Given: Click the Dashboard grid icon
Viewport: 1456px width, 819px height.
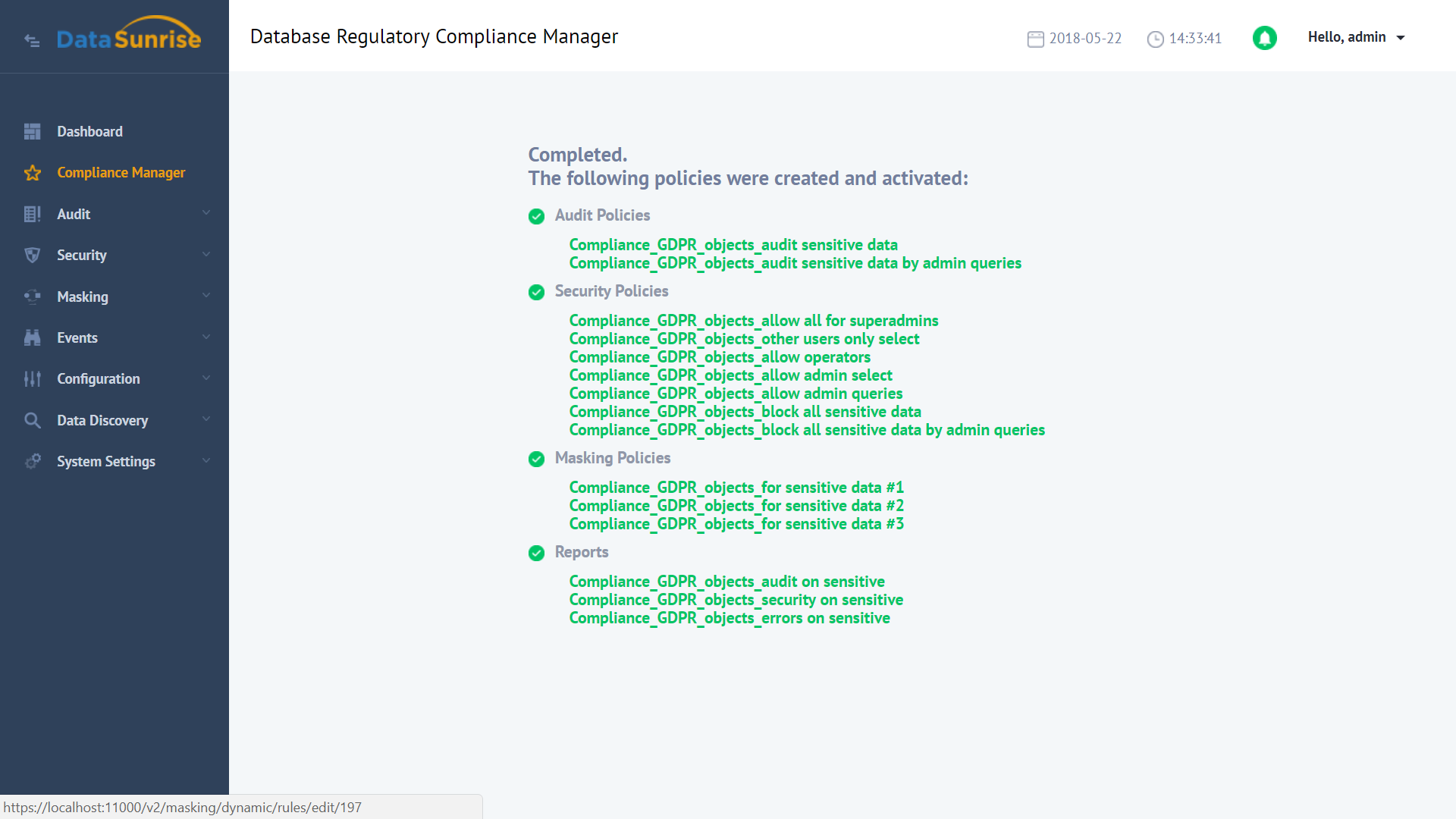Looking at the screenshot, I should (32, 132).
